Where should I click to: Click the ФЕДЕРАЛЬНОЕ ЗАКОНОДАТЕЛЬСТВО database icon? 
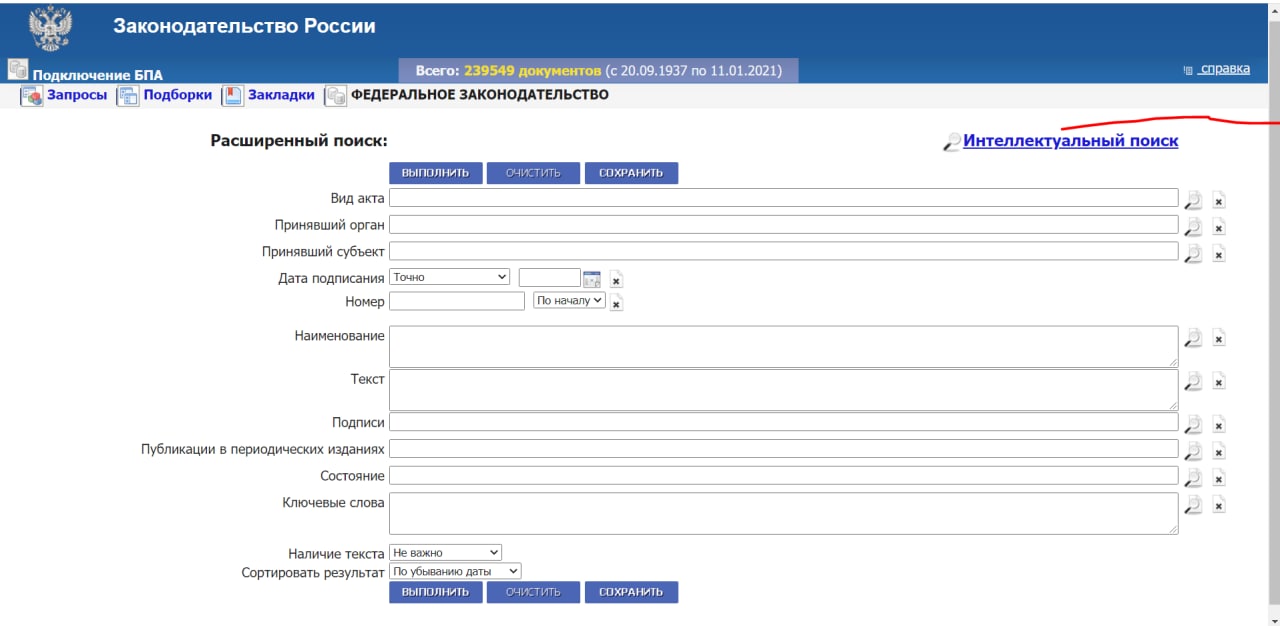pos(335,96)
